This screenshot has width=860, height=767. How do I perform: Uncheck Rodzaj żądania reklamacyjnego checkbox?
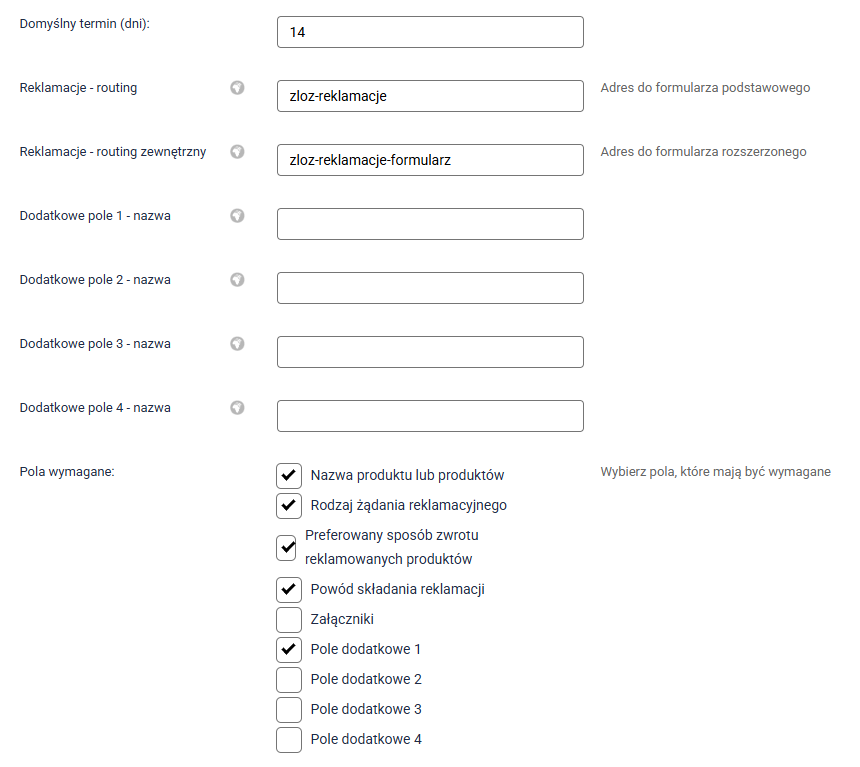tap(289, 505)
